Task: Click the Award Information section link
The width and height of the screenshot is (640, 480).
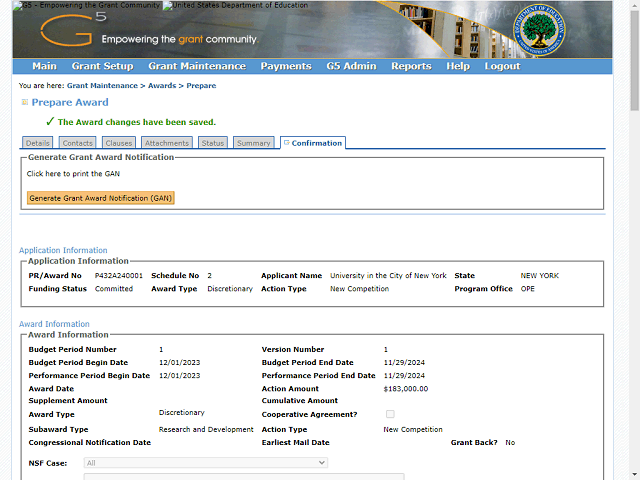Action: click(54, 324)
